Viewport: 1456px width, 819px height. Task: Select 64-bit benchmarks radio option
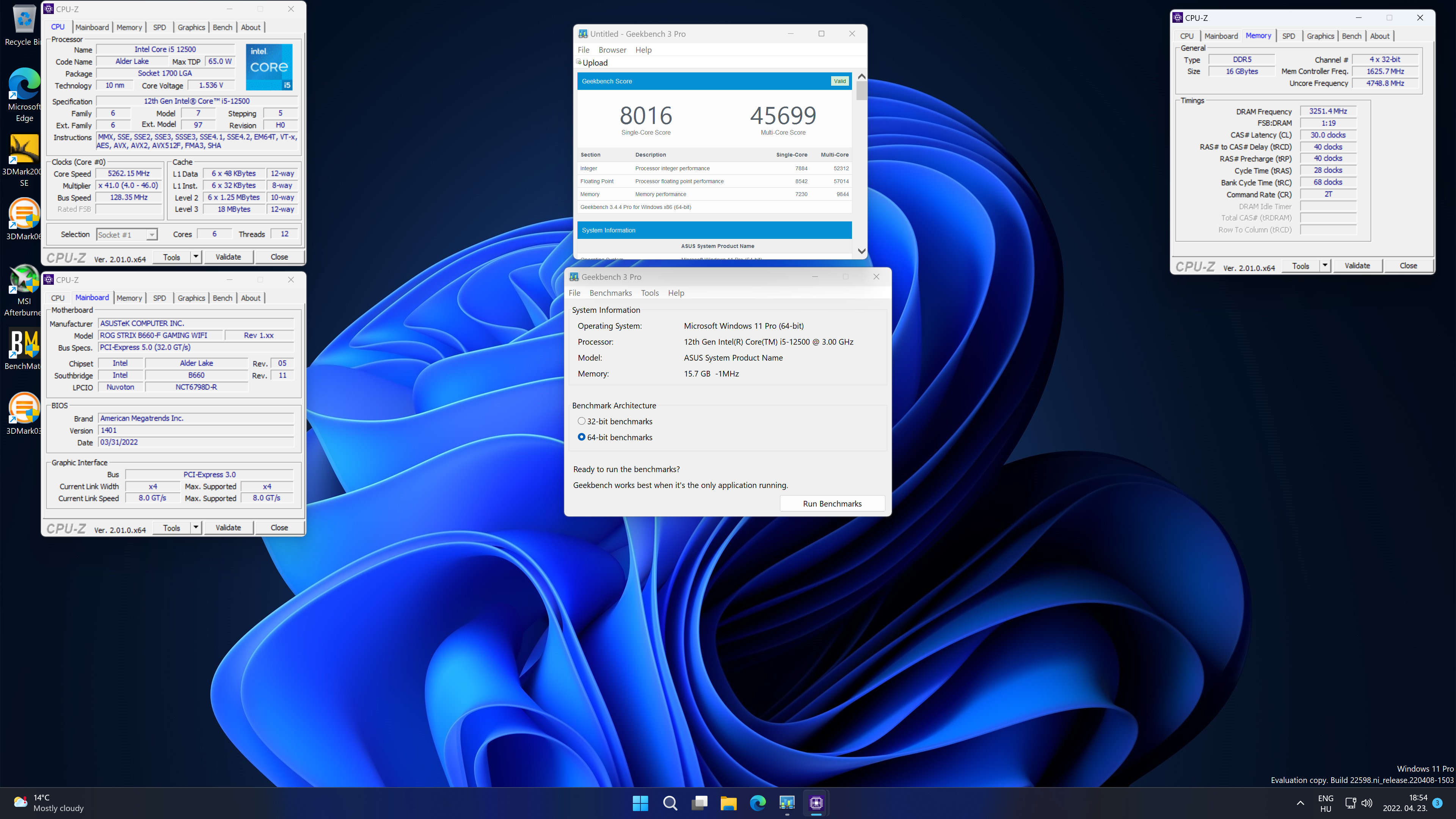point(582,437)
